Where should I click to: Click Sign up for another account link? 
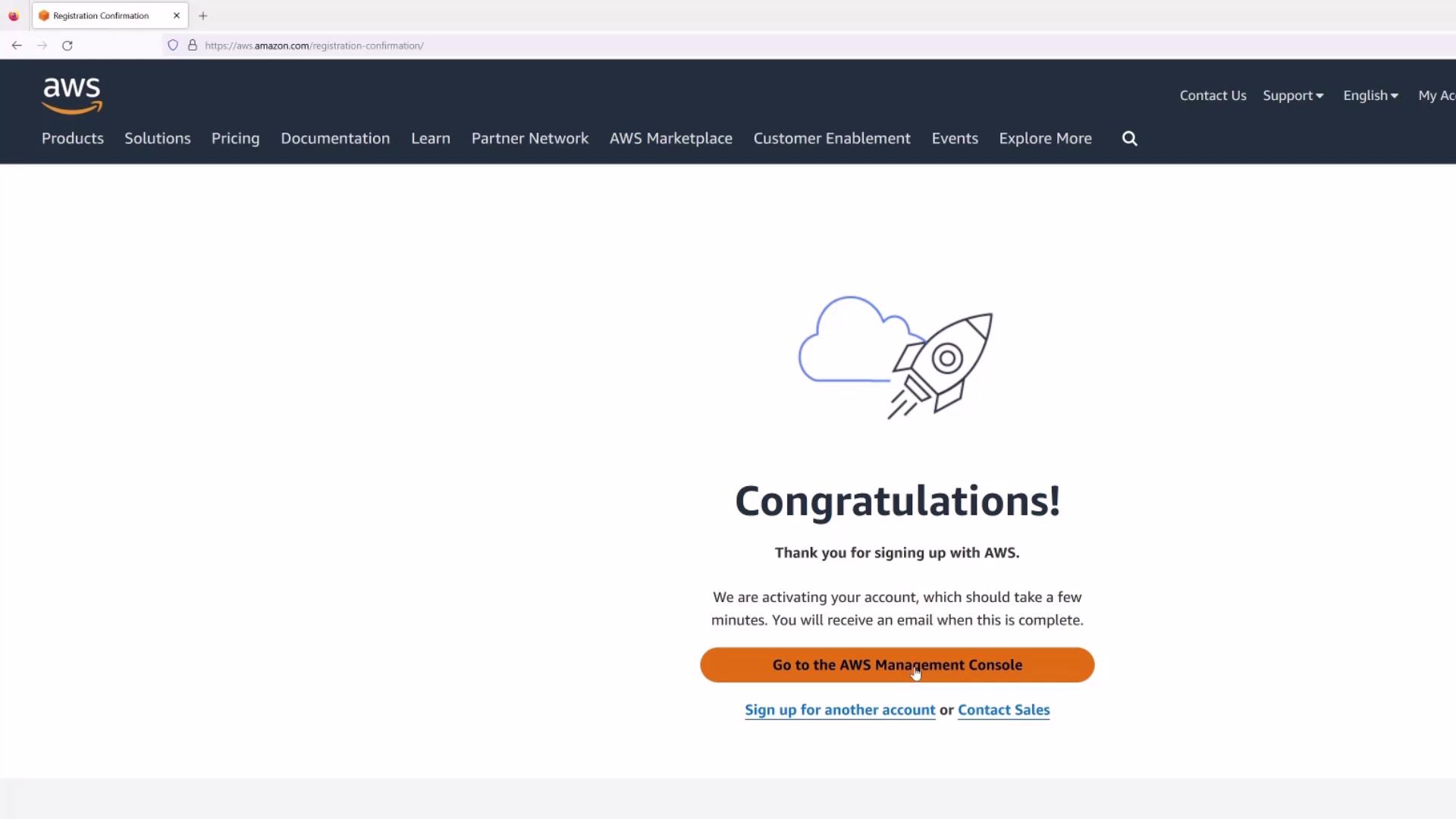(x=839, y=710)
